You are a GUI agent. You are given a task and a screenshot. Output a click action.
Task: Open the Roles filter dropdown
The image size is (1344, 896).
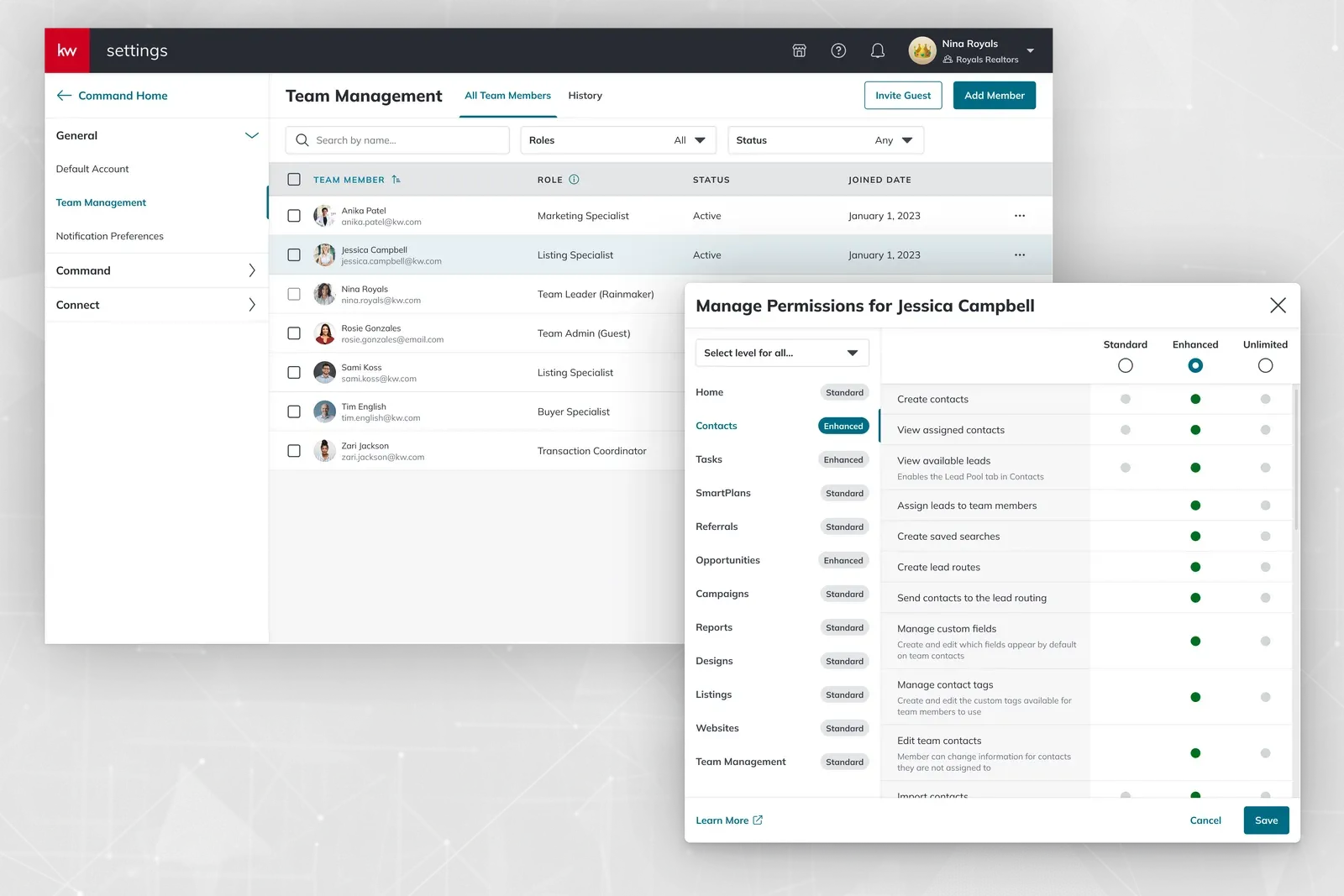coord(618,140)
